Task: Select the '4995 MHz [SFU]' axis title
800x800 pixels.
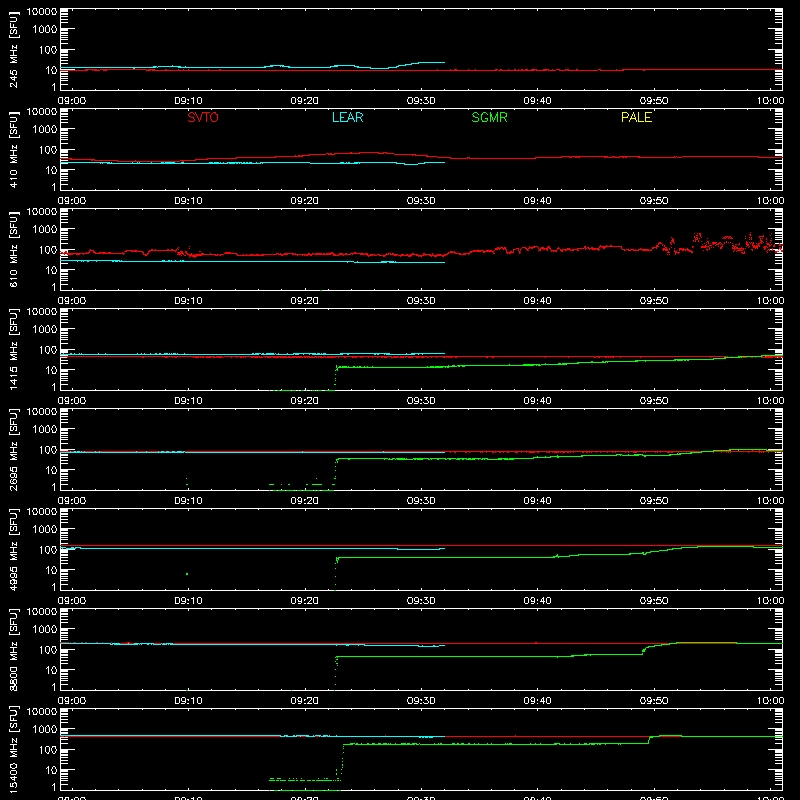Action: [13, 549]
